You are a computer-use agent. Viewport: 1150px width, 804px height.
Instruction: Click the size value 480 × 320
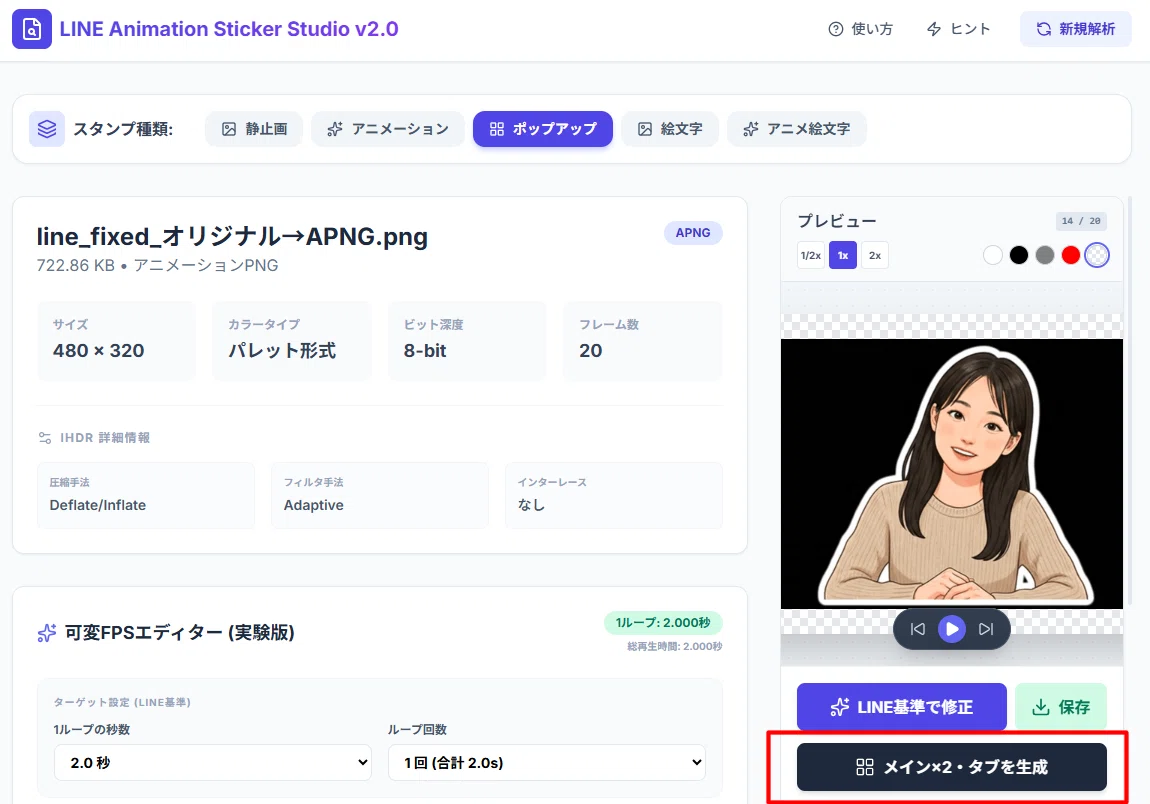(98, 351)
